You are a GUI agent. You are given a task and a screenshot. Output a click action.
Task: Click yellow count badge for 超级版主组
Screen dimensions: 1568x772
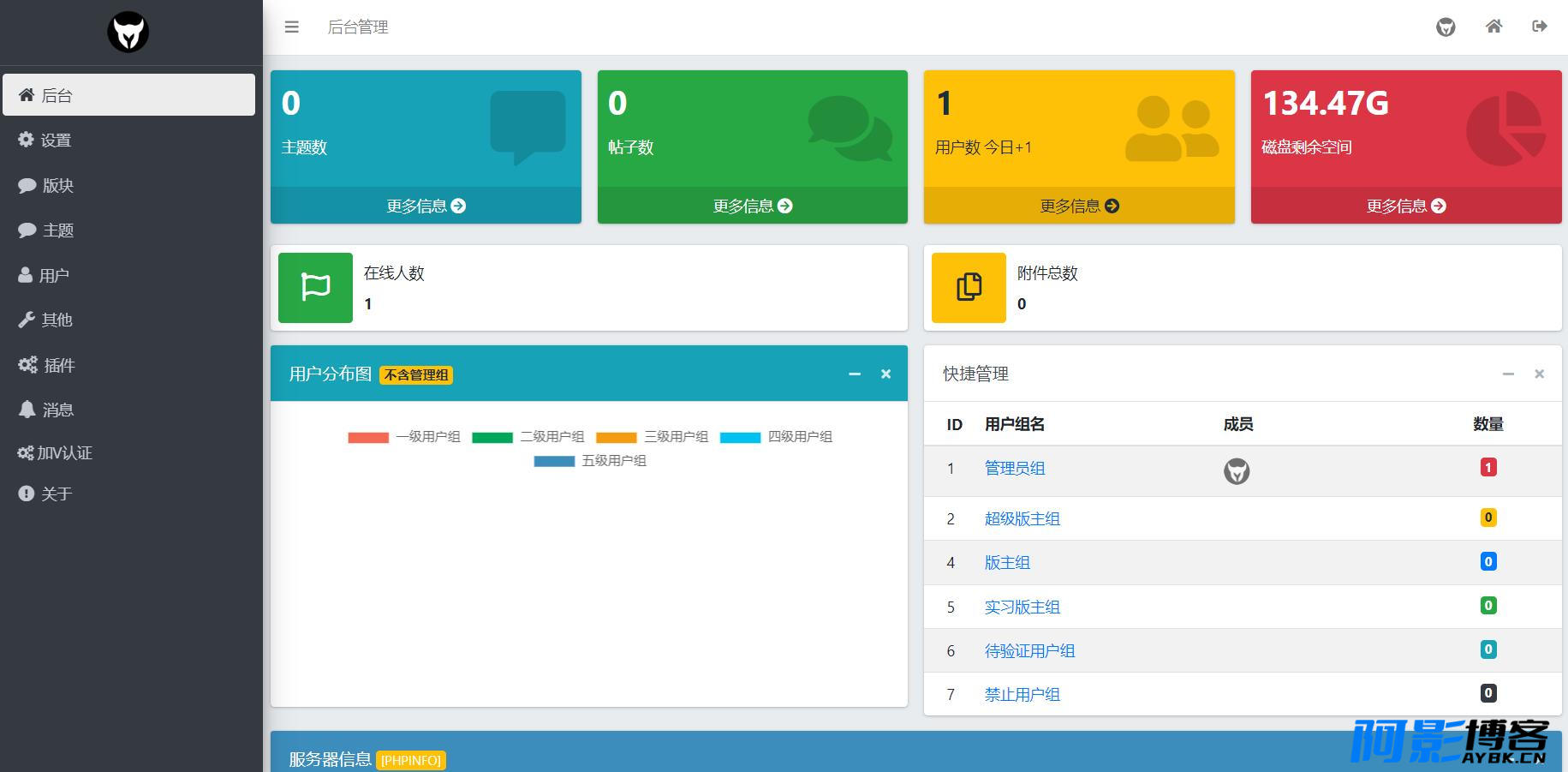click(x=1488, y=518)
